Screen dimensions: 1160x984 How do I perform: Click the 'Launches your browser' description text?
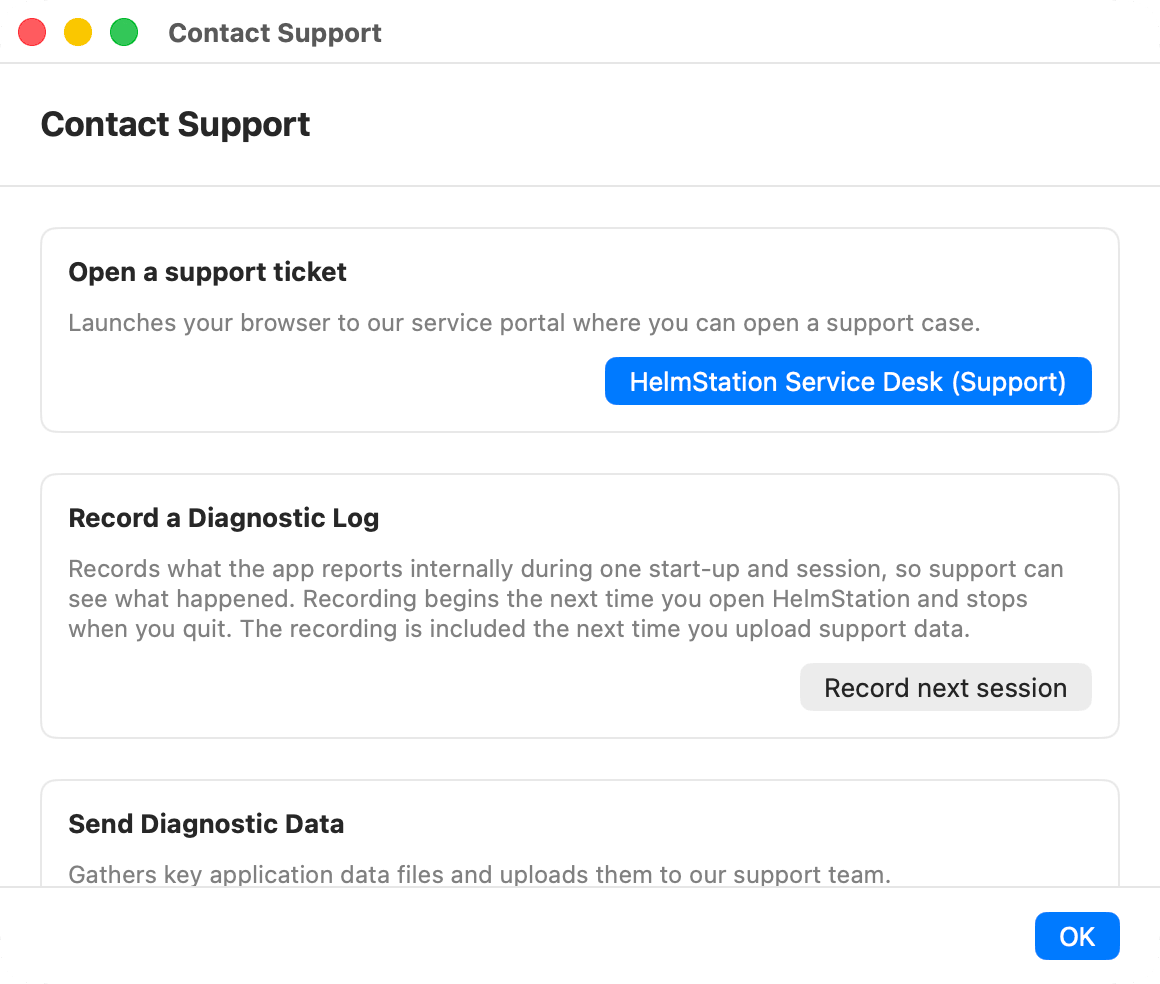point(524,323)
